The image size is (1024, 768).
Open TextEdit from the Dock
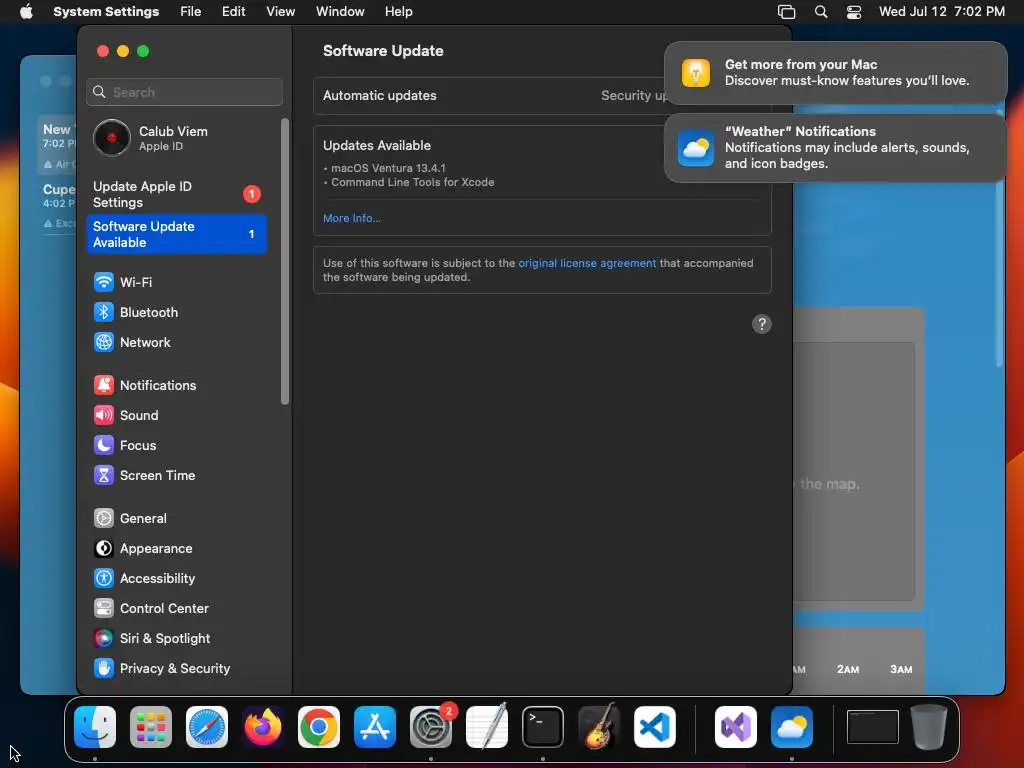coord(487,727)
